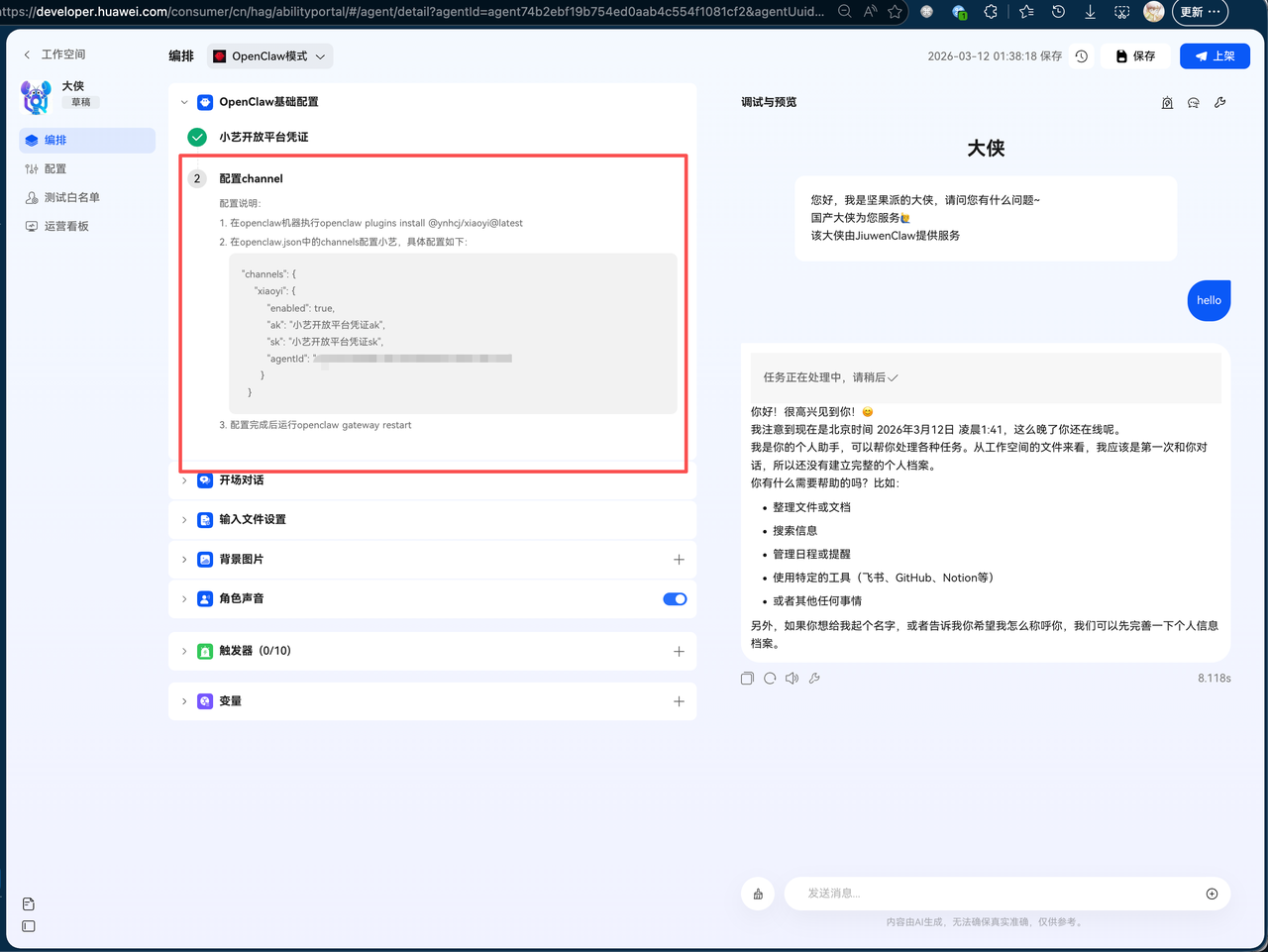Click the document icon at sidebar bottom
1268x952 pixels.
[28, 904]
